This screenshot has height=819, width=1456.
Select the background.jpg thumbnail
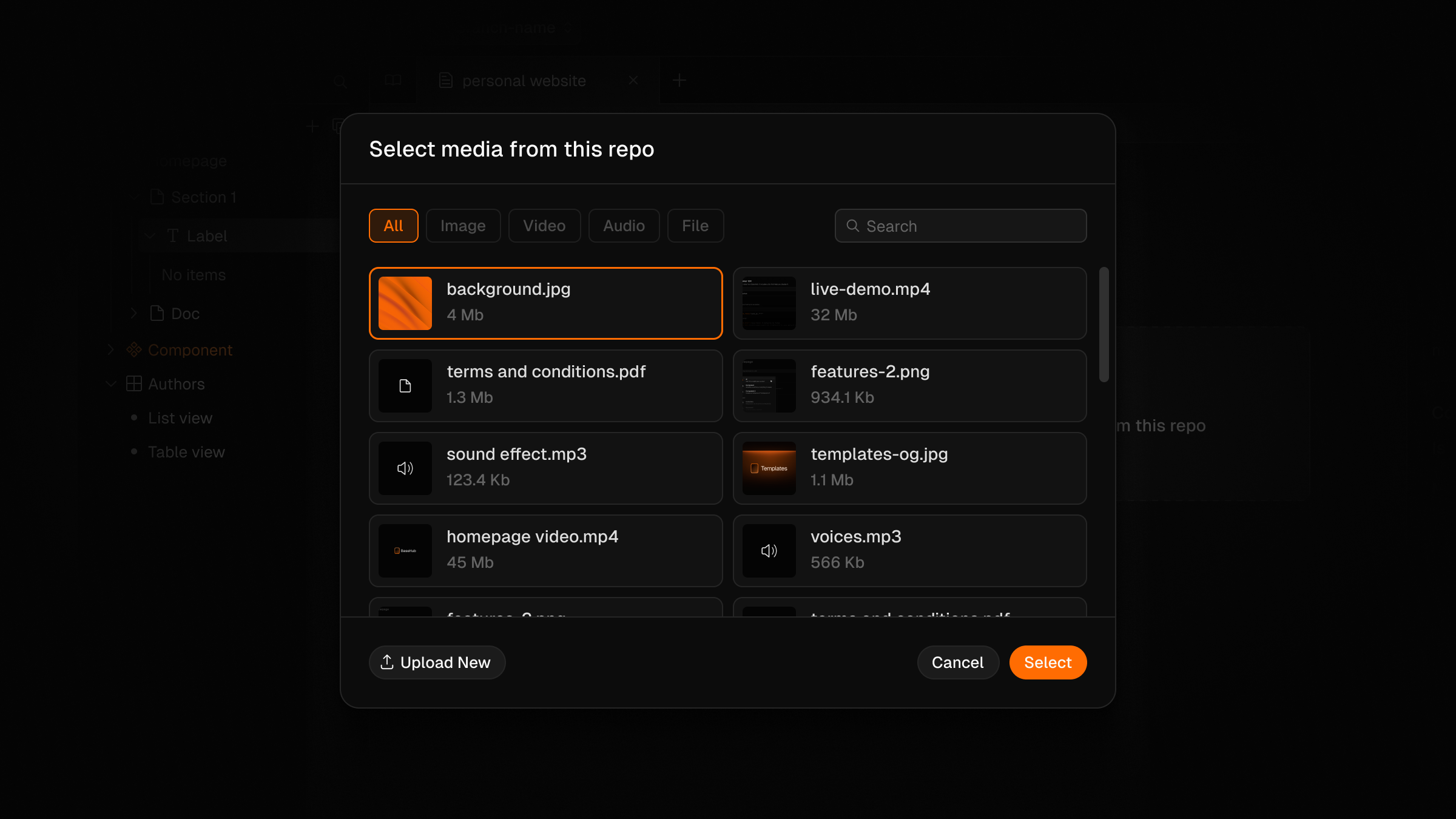tap(405, 303)
